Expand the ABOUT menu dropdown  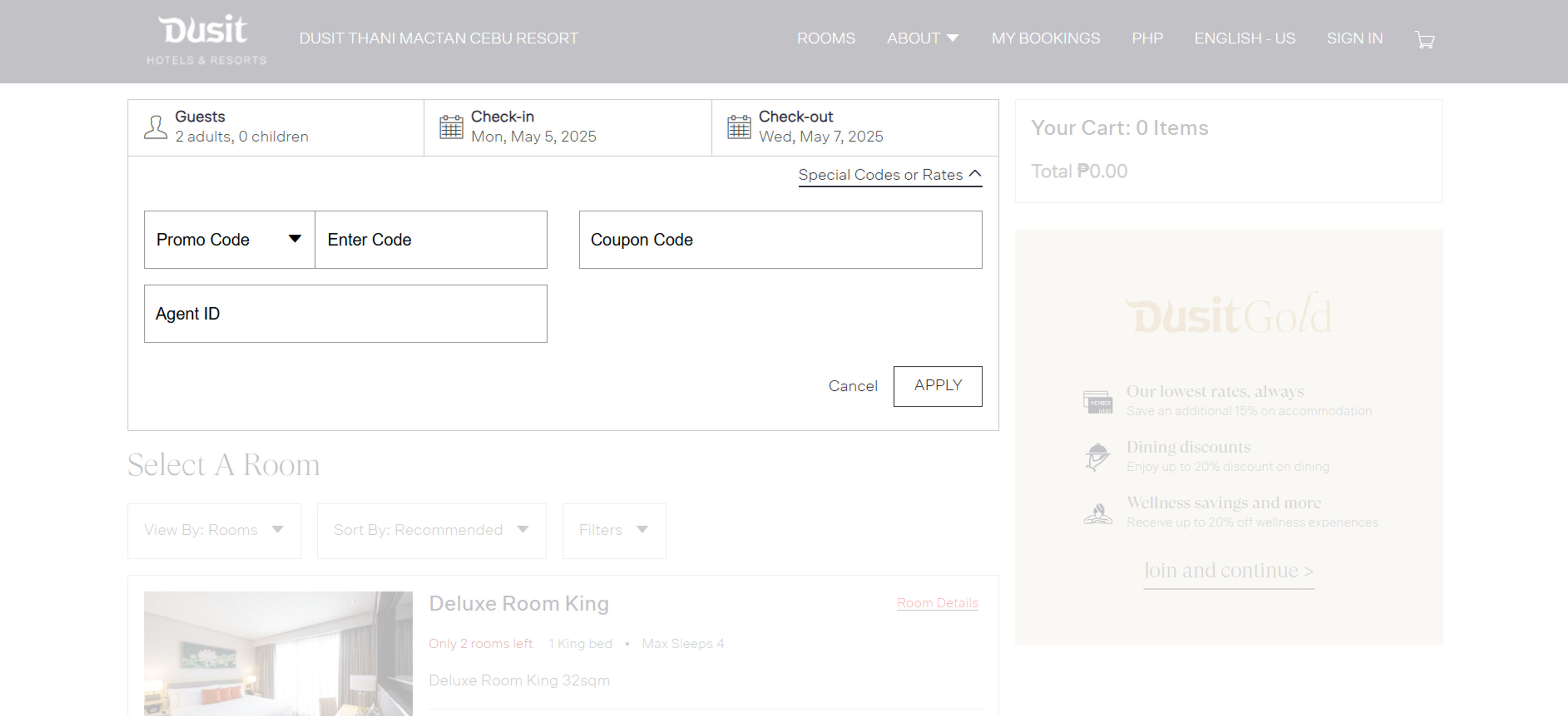pyautogui.click(x=923, y=38)
